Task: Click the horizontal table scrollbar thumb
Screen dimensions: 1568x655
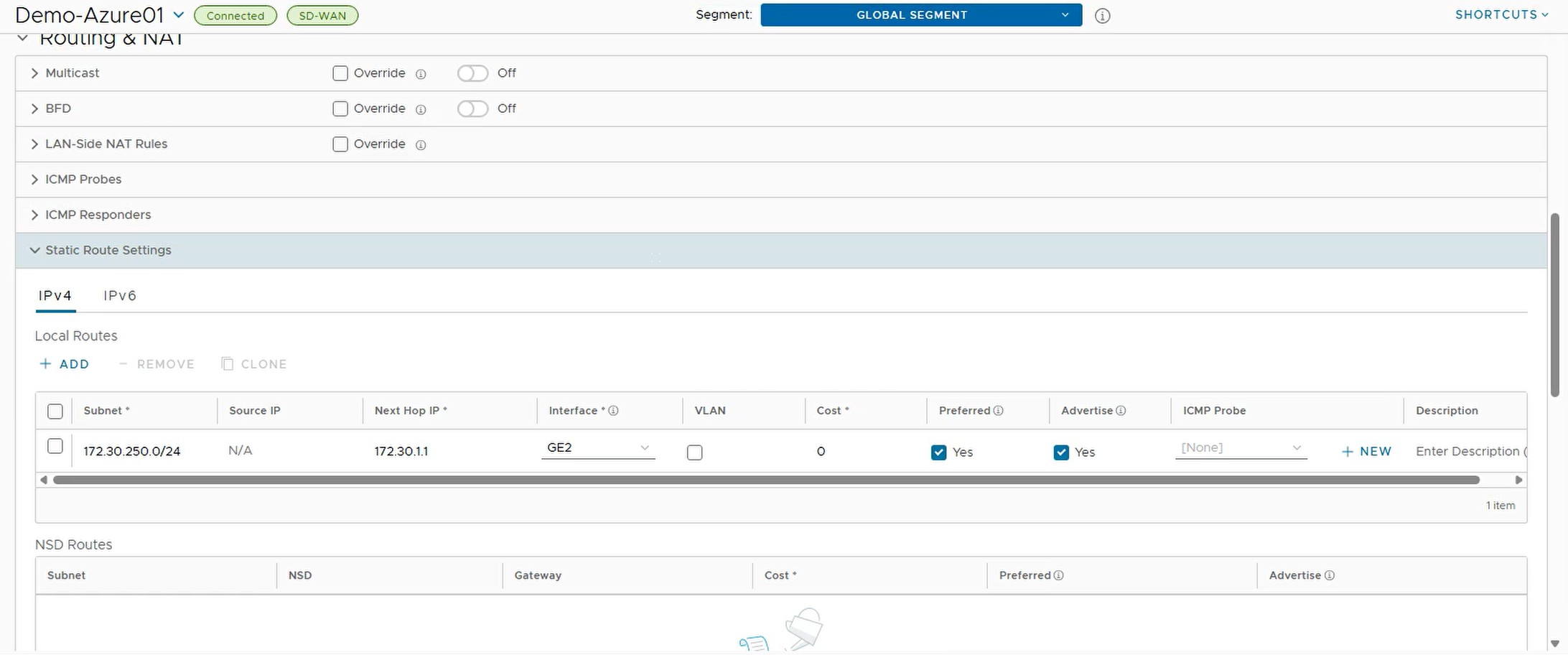Action: tap(766, 480)
